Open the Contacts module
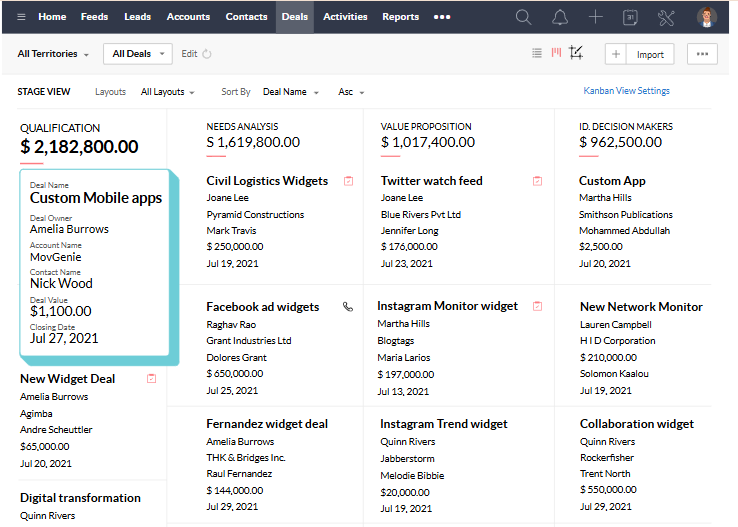This screenshot has height=527, width=738. click(x=246, y=17)
